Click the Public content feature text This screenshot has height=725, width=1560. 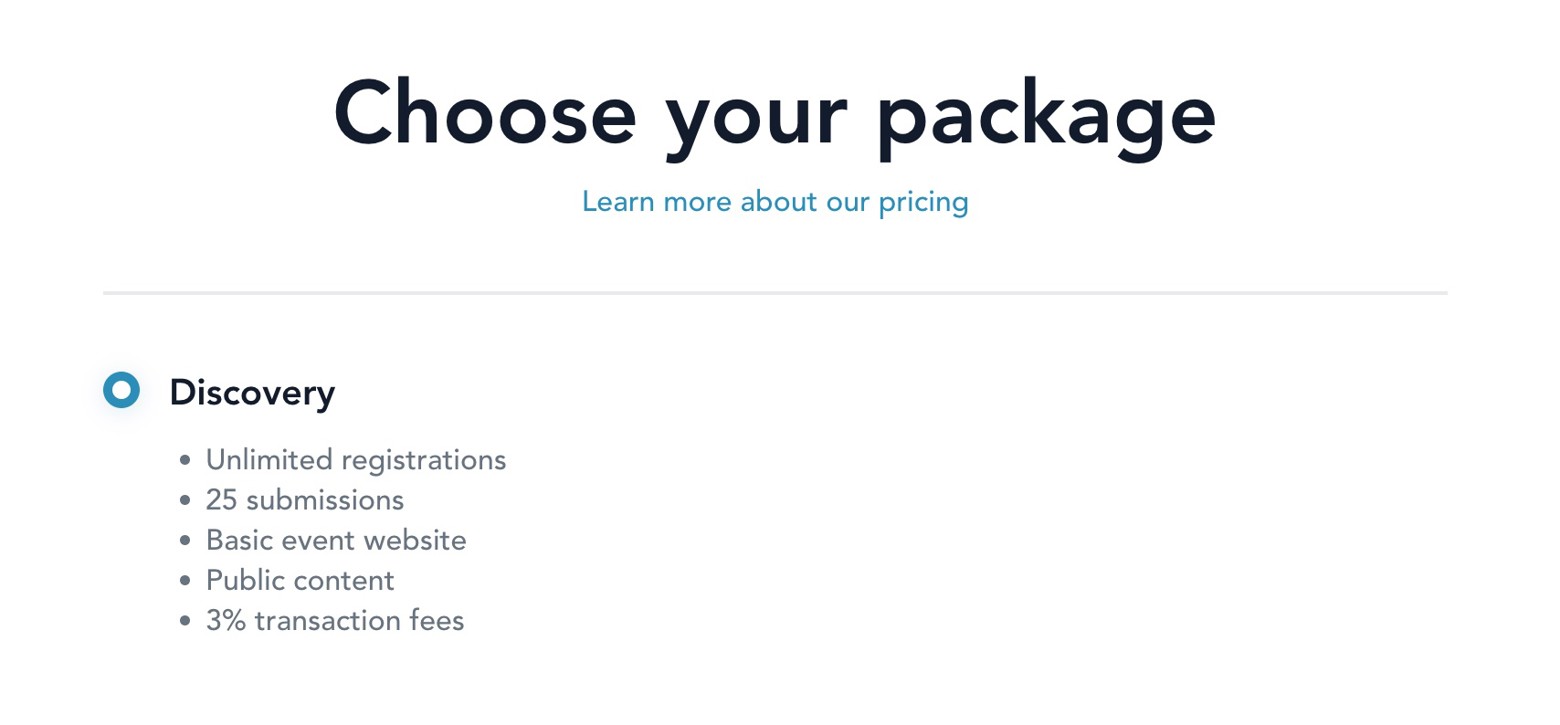tap(300, 580)
